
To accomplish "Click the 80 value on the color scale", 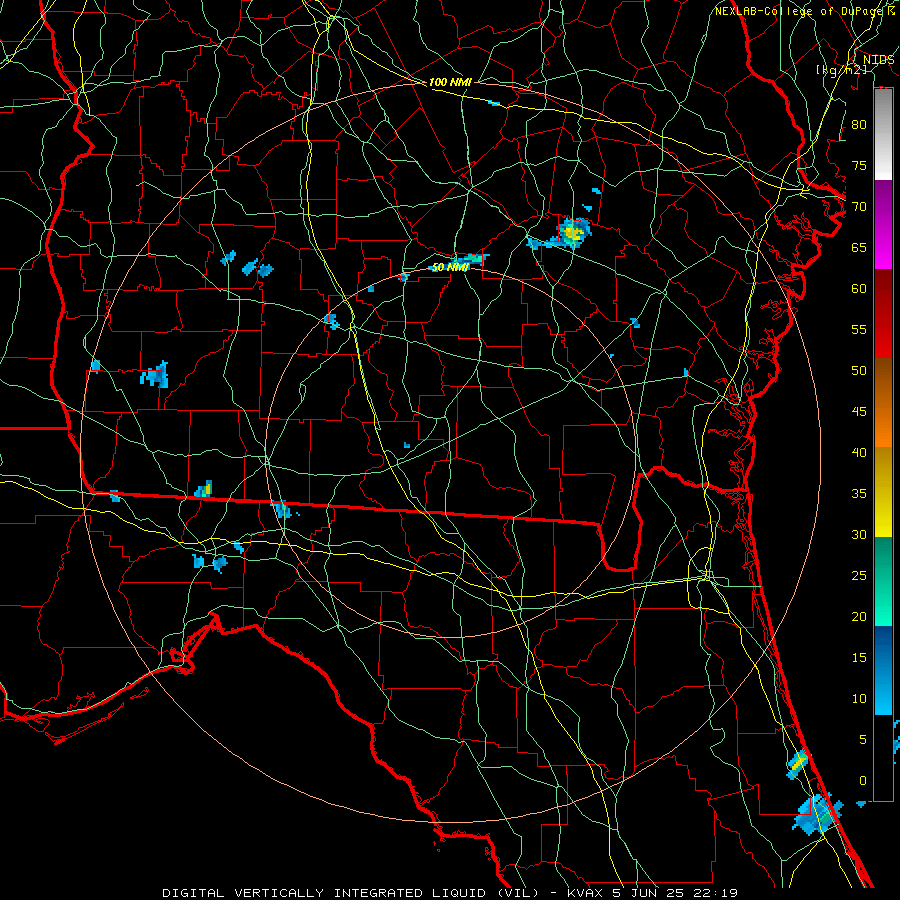I will pyautogui.click(x=859, y=125).
